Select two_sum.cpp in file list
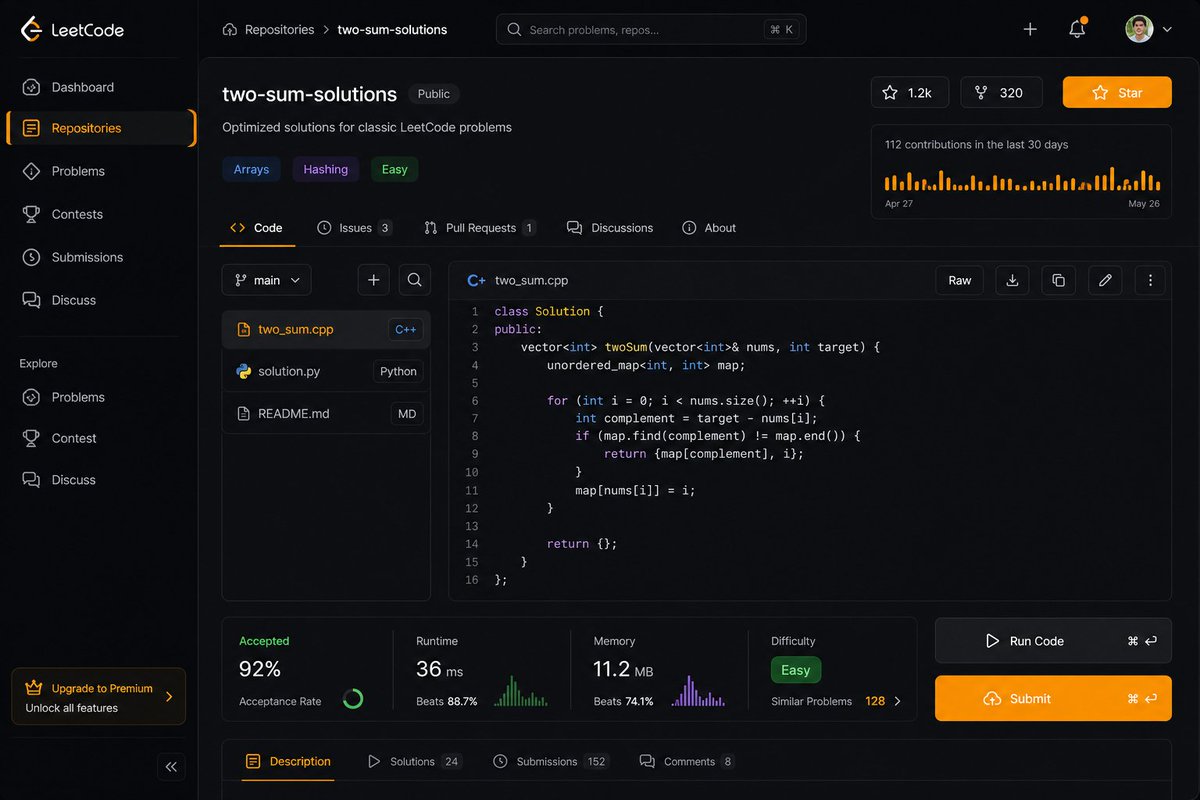The width and height of the screenshot is (1200, 800). tap(326, 329)
